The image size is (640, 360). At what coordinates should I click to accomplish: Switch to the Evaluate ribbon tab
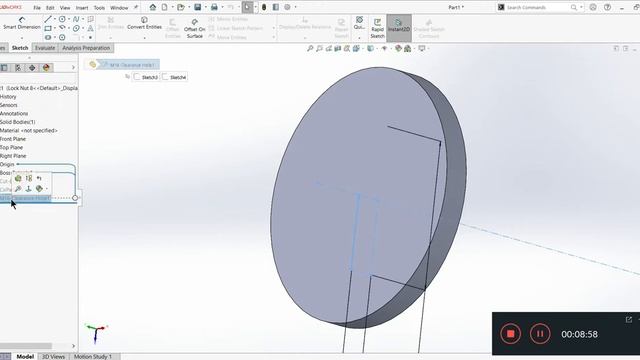pos(45,48)
